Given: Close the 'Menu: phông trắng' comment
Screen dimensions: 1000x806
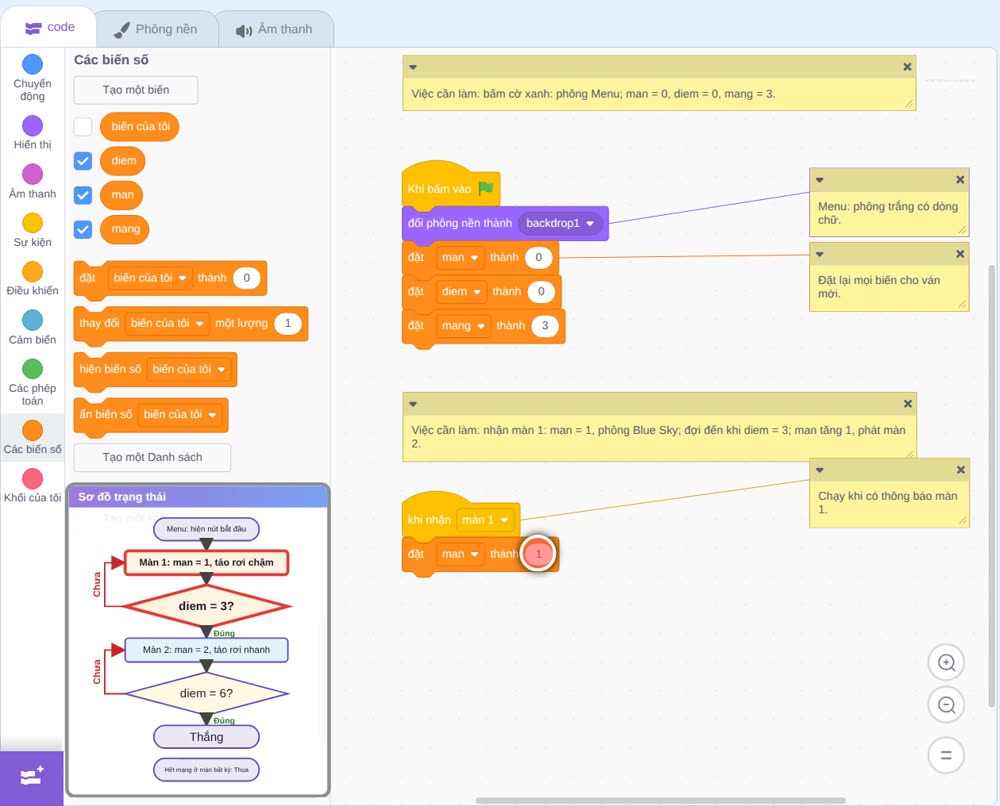Looking at the screenshot, I should click(960, 180).
